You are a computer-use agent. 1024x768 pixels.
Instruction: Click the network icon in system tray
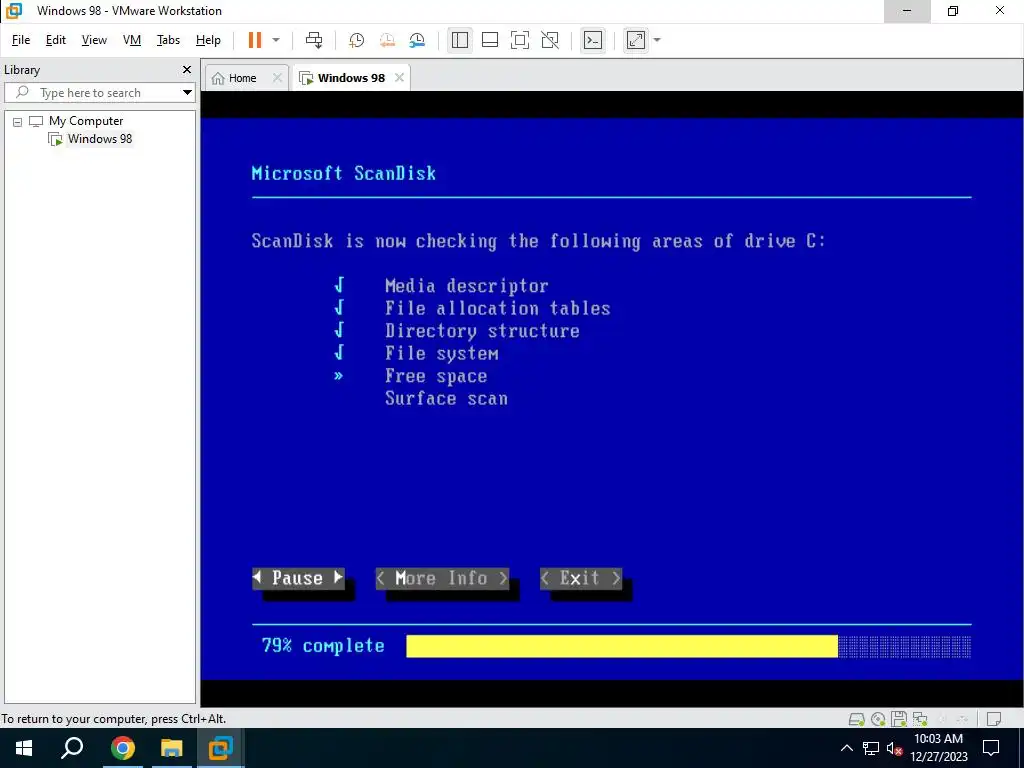871,748
